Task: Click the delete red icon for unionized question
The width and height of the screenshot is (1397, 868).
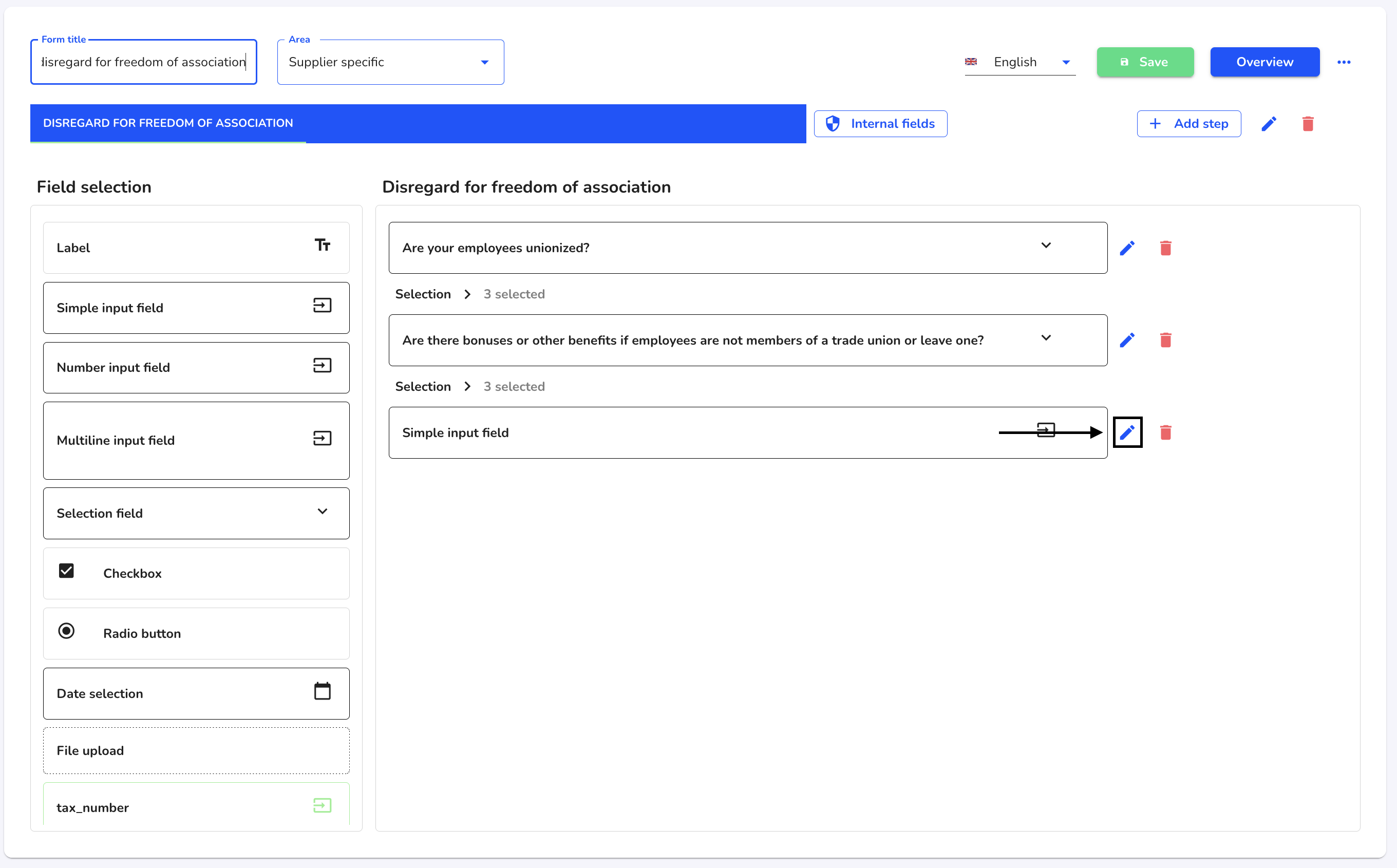Action: 1166,248
